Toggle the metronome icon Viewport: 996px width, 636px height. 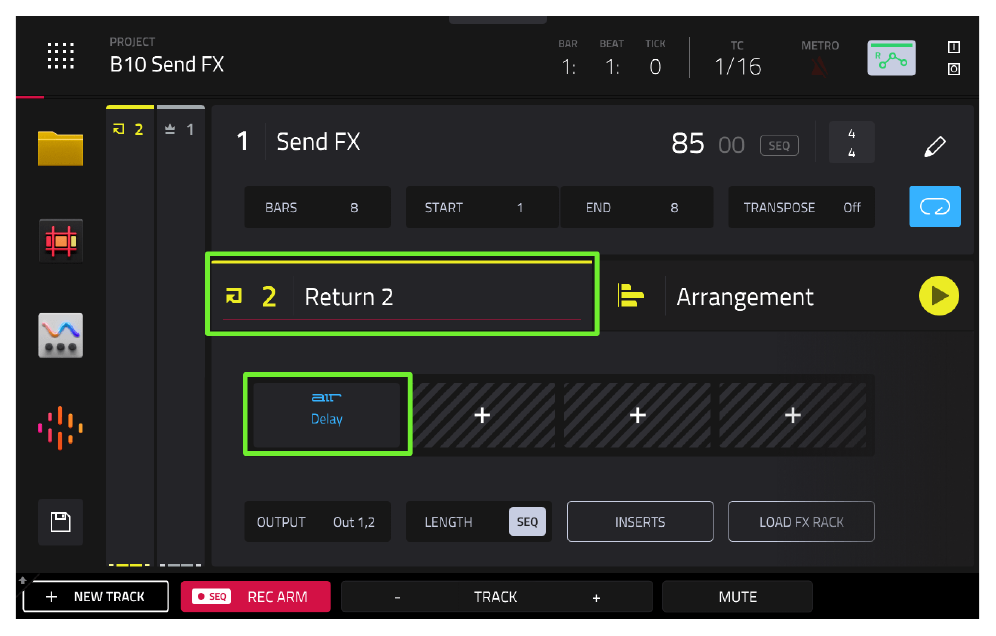click(819, 66)
